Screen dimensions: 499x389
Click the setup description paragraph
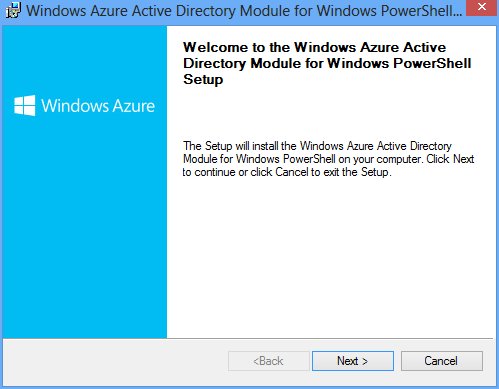tap(328, 159)
